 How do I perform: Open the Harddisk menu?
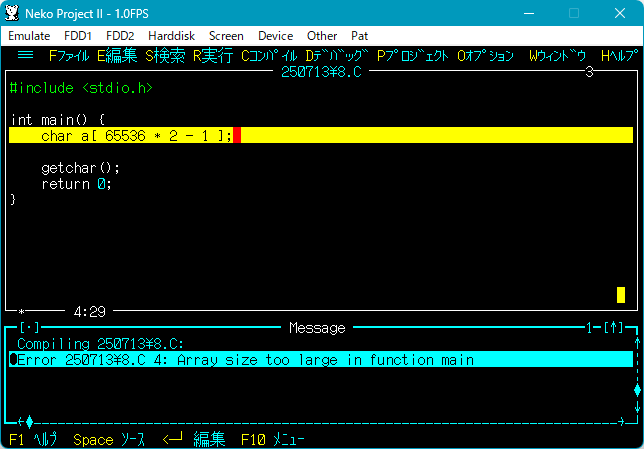click(x=171, y=36)
